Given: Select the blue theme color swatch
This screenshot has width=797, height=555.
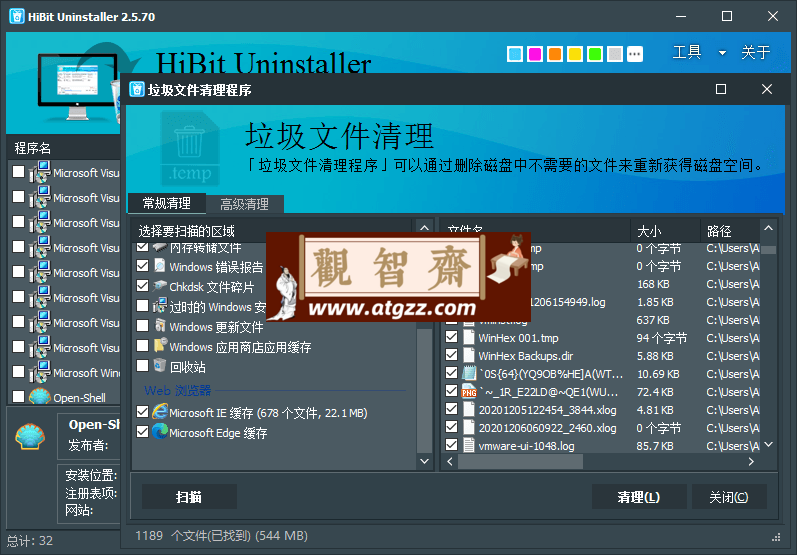Looking at the screenshot, I should 515,54.
